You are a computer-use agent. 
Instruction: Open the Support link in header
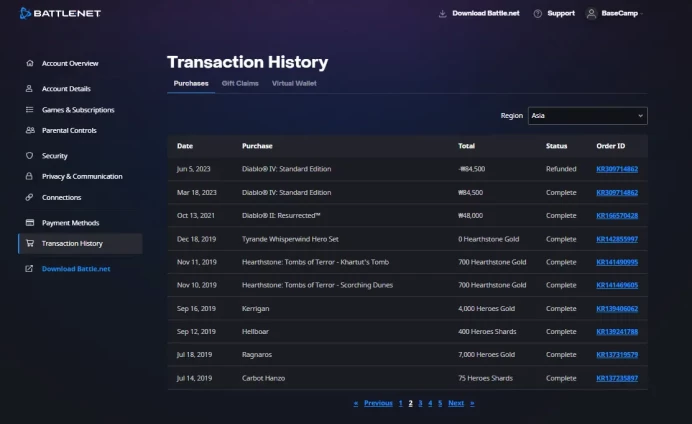[x=561, y=13]
